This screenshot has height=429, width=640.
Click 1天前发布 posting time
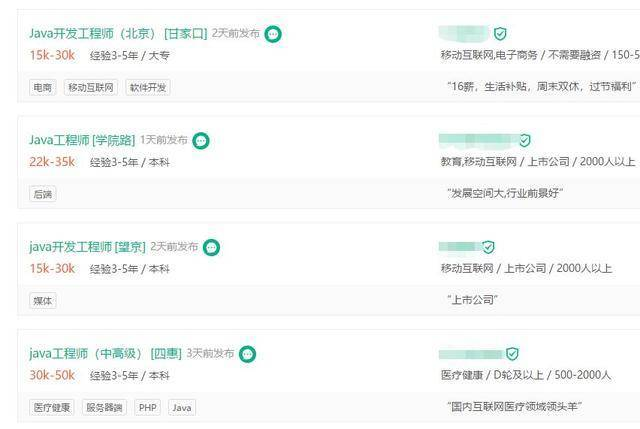click(164, 140)
